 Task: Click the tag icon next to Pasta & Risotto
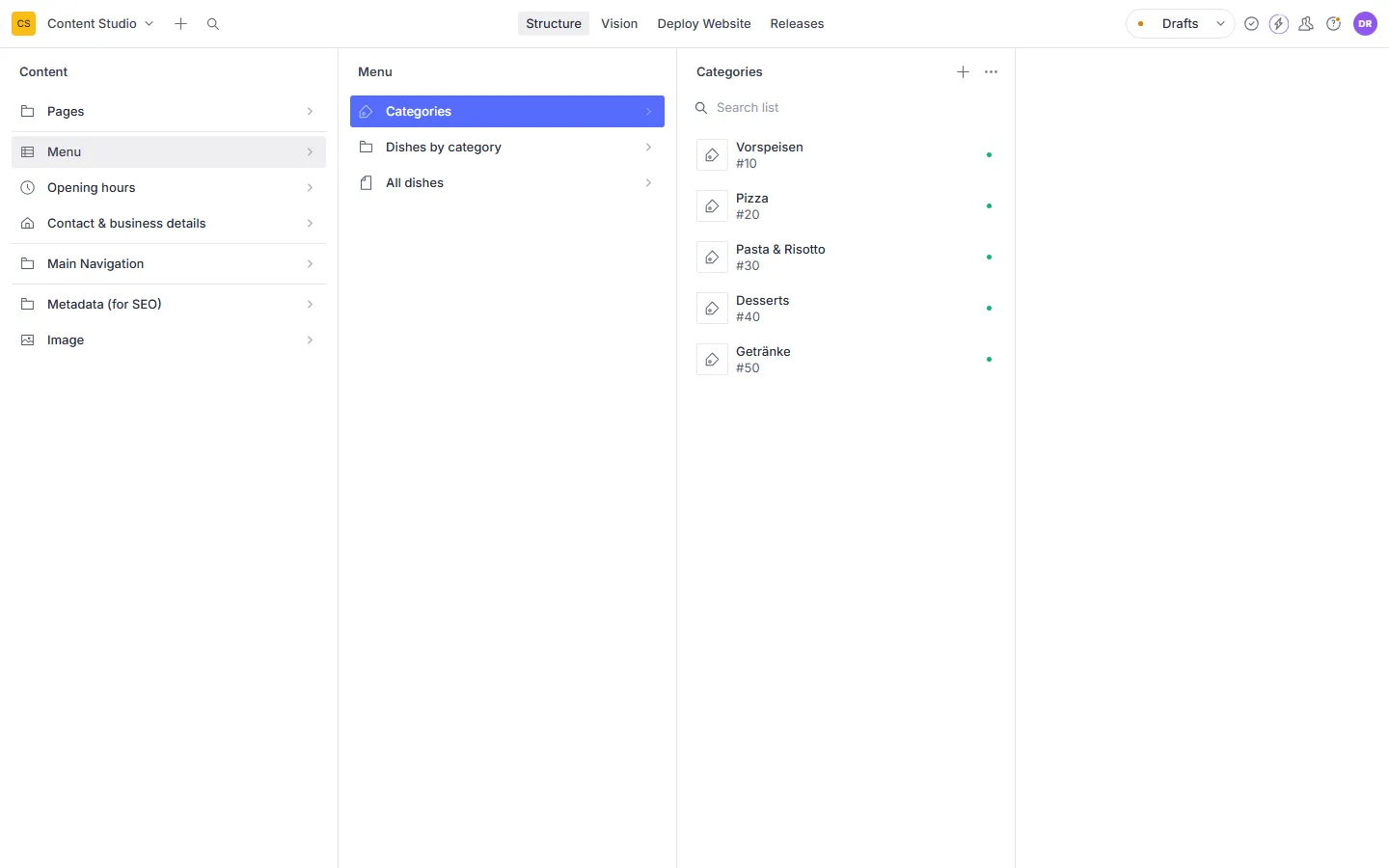click(712, 257)
